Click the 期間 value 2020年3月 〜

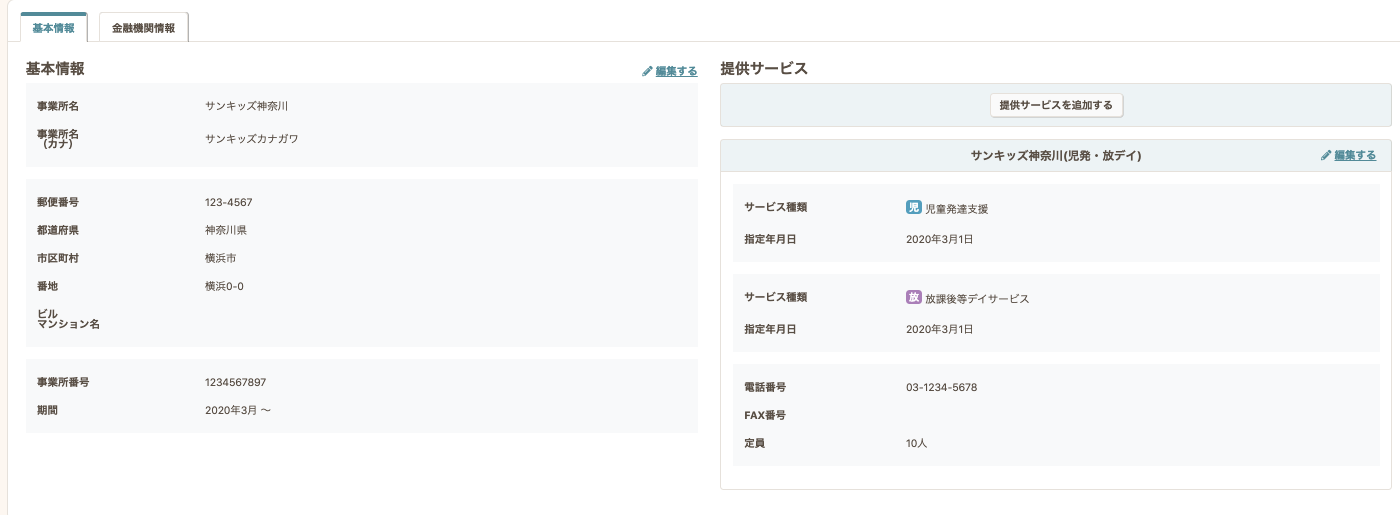pyautogui.click(x=238, y=410)
